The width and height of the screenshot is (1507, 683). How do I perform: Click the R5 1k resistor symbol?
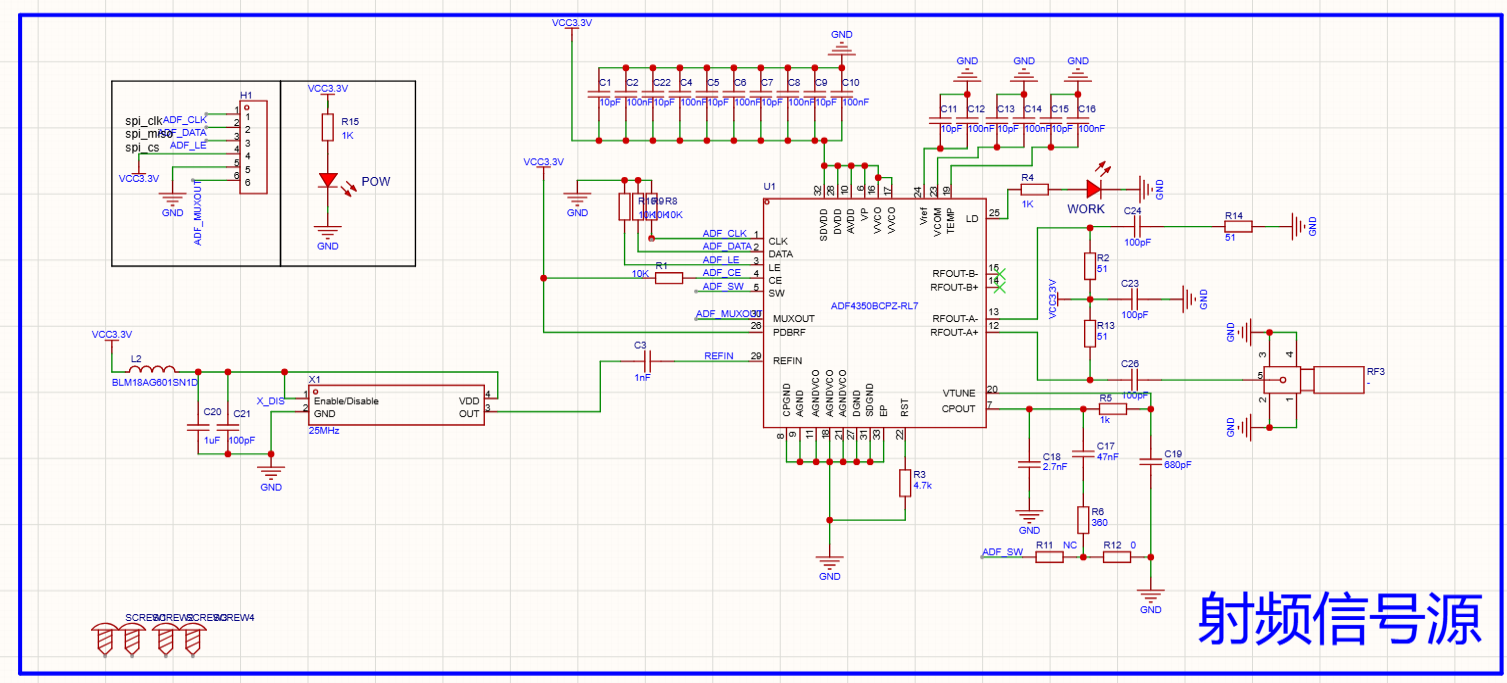tap(1112, 409)
